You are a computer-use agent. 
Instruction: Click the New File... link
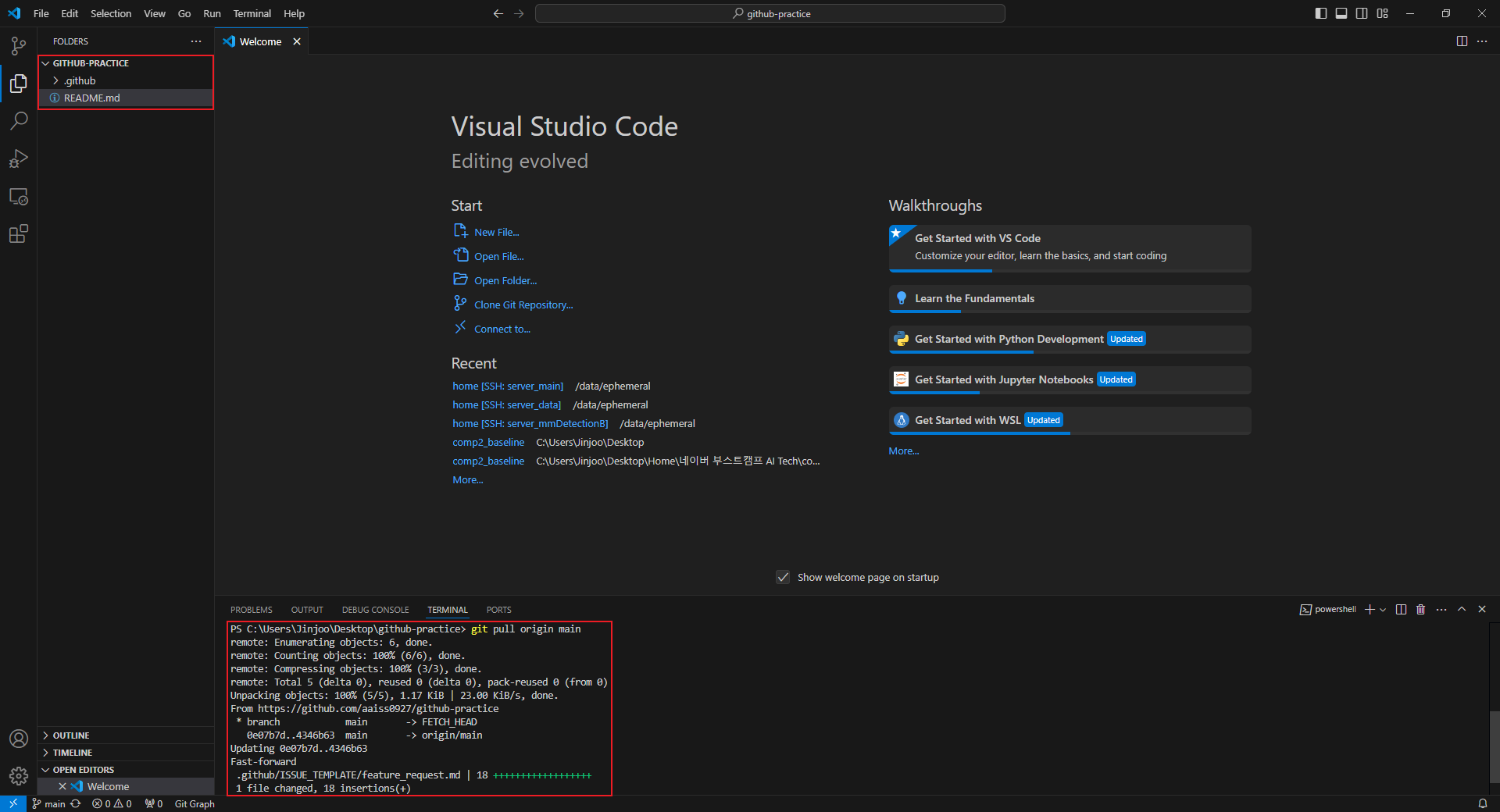[x=496, y=232]
